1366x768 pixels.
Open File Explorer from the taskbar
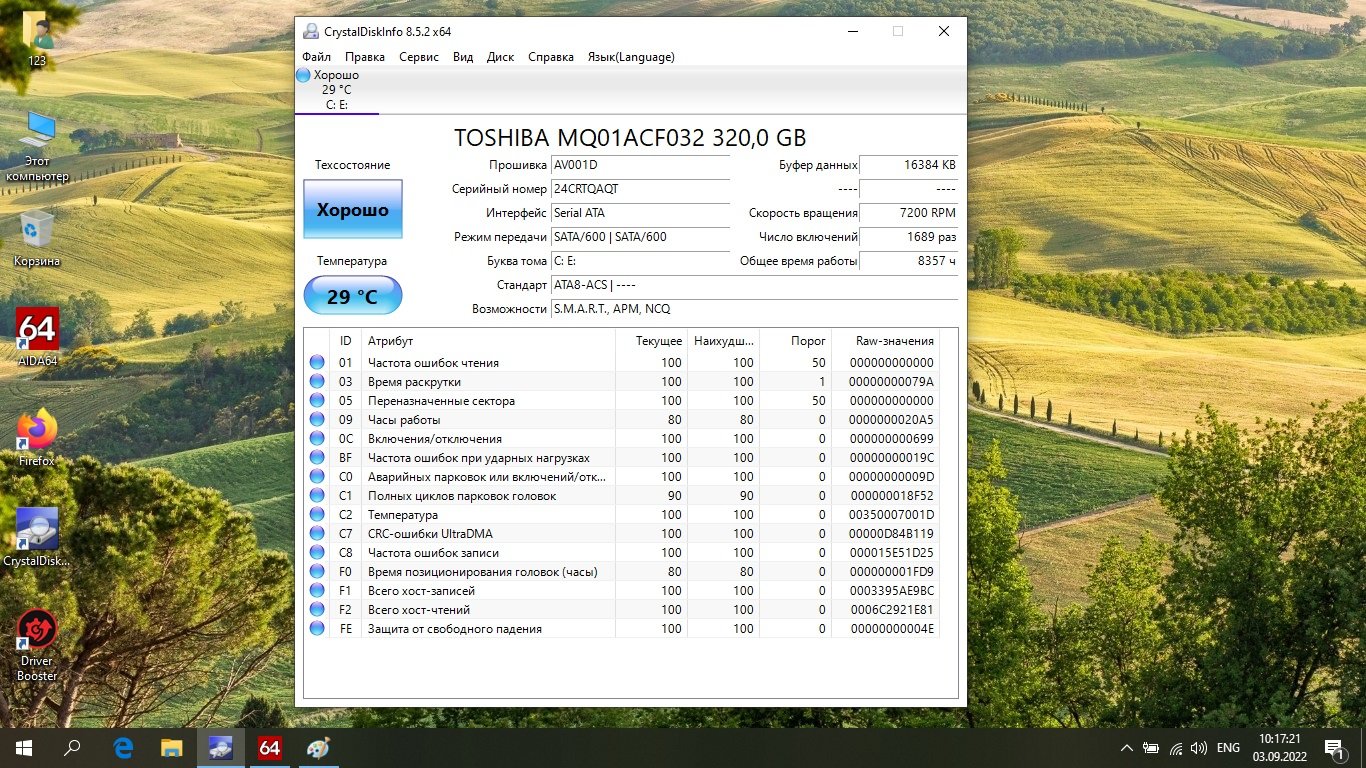coord(172,747)
